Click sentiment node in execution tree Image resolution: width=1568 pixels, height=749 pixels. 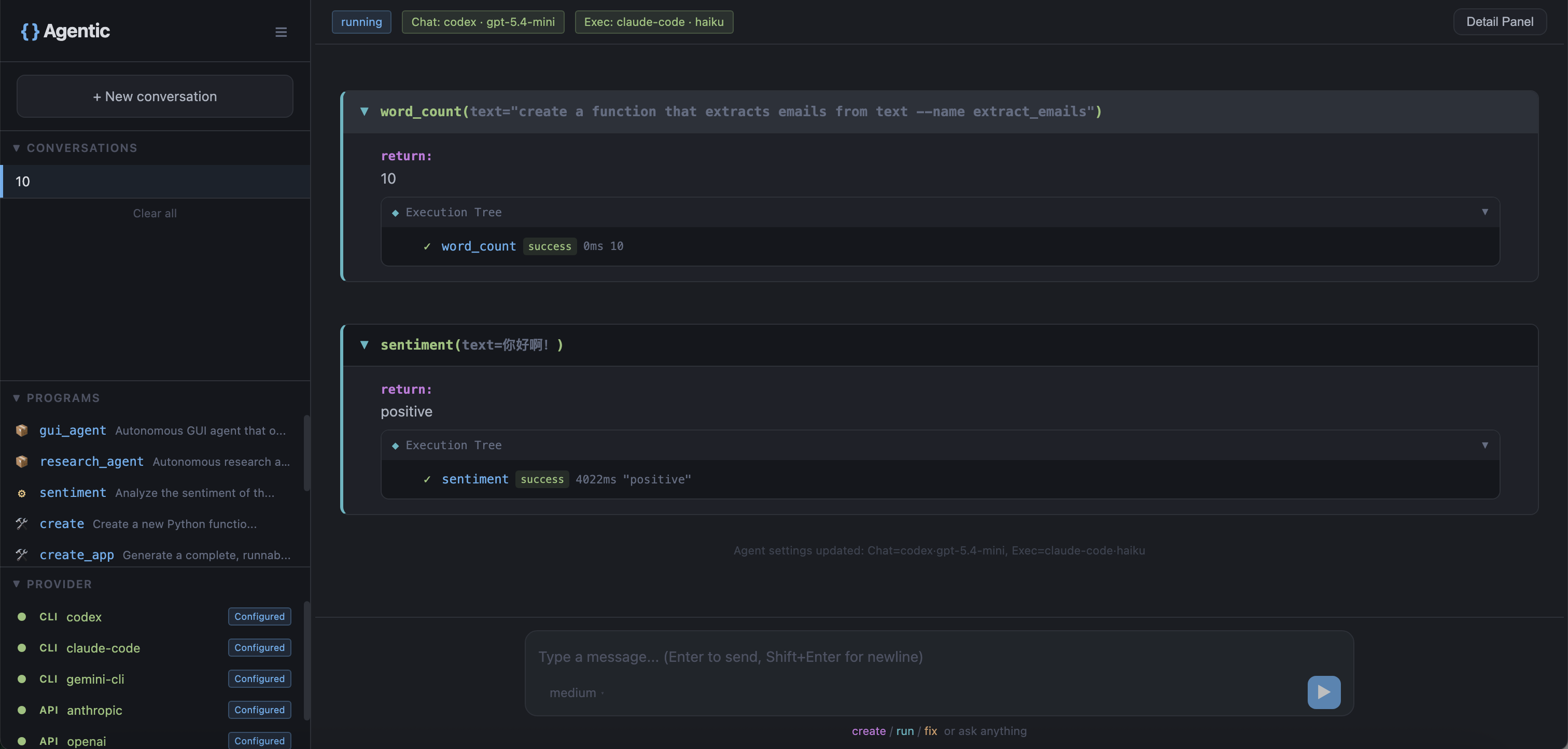click(x=475, y=479)
